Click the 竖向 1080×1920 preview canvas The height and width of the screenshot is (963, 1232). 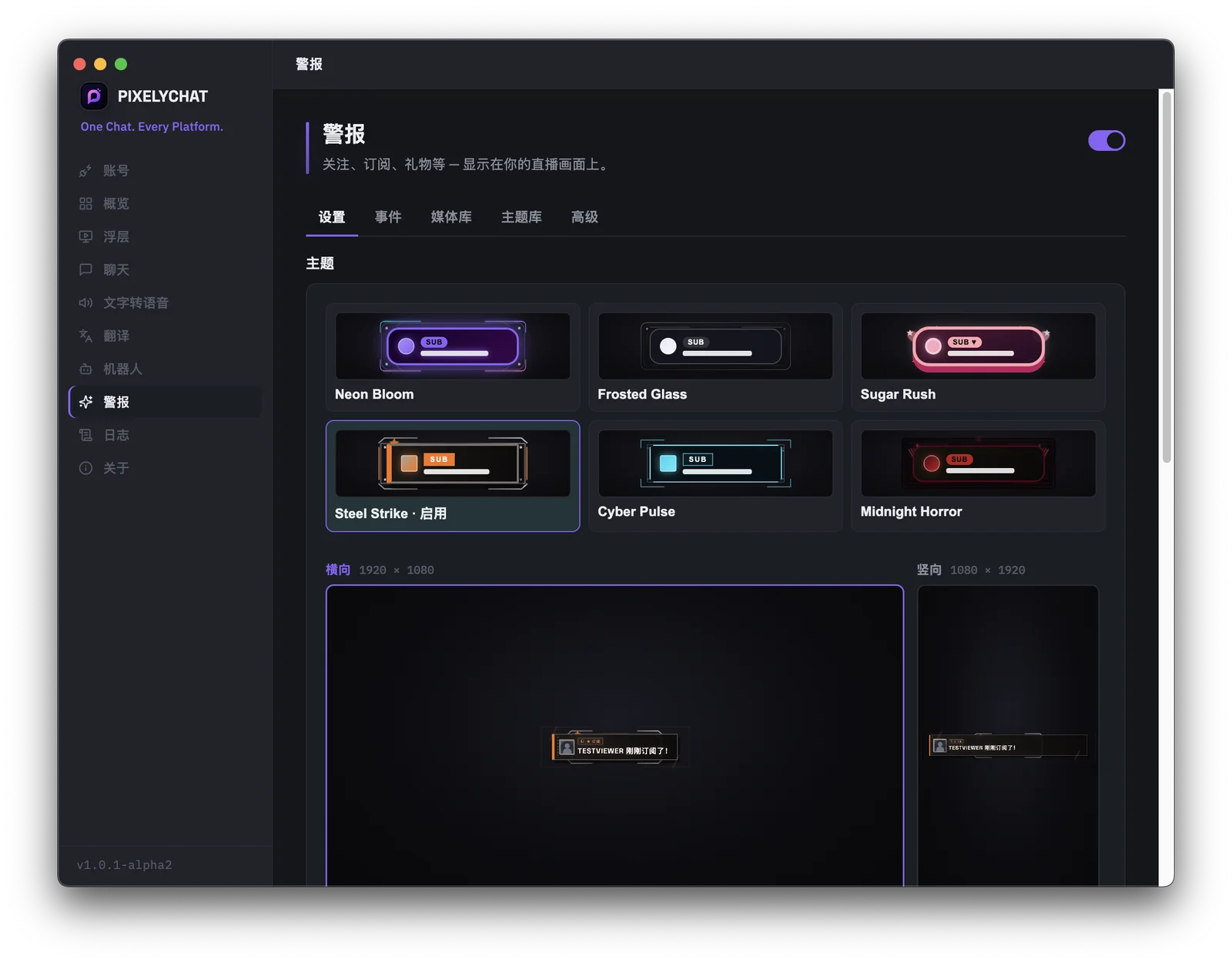1008,736
